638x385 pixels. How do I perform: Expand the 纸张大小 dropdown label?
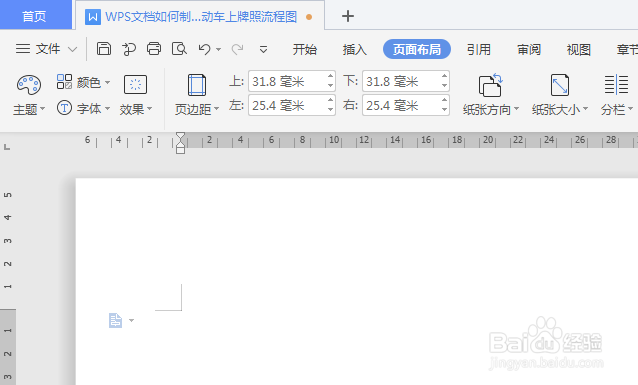(x=560, y=109)
